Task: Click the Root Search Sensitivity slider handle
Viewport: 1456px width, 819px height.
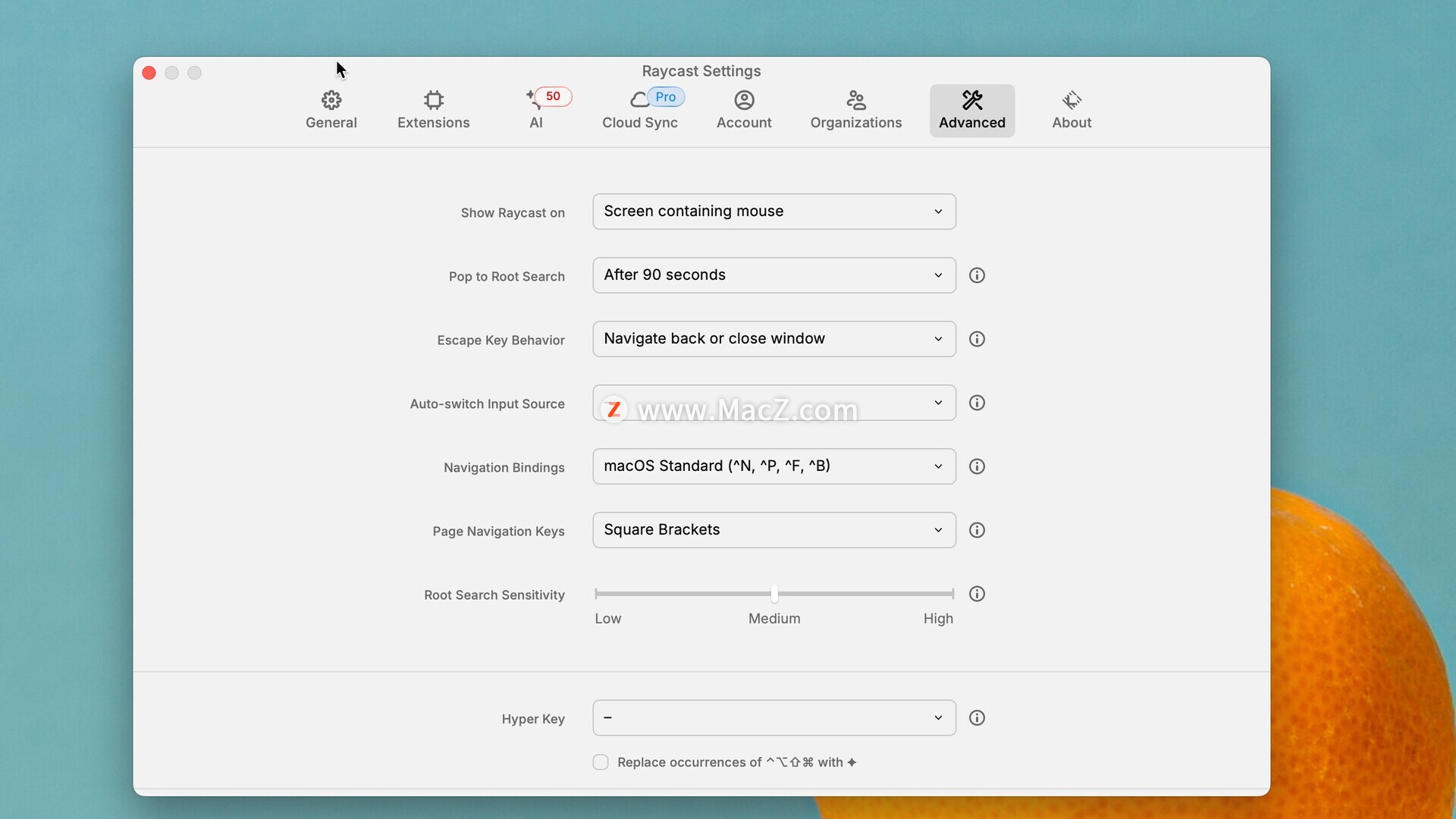Action: tap(774, 594)
